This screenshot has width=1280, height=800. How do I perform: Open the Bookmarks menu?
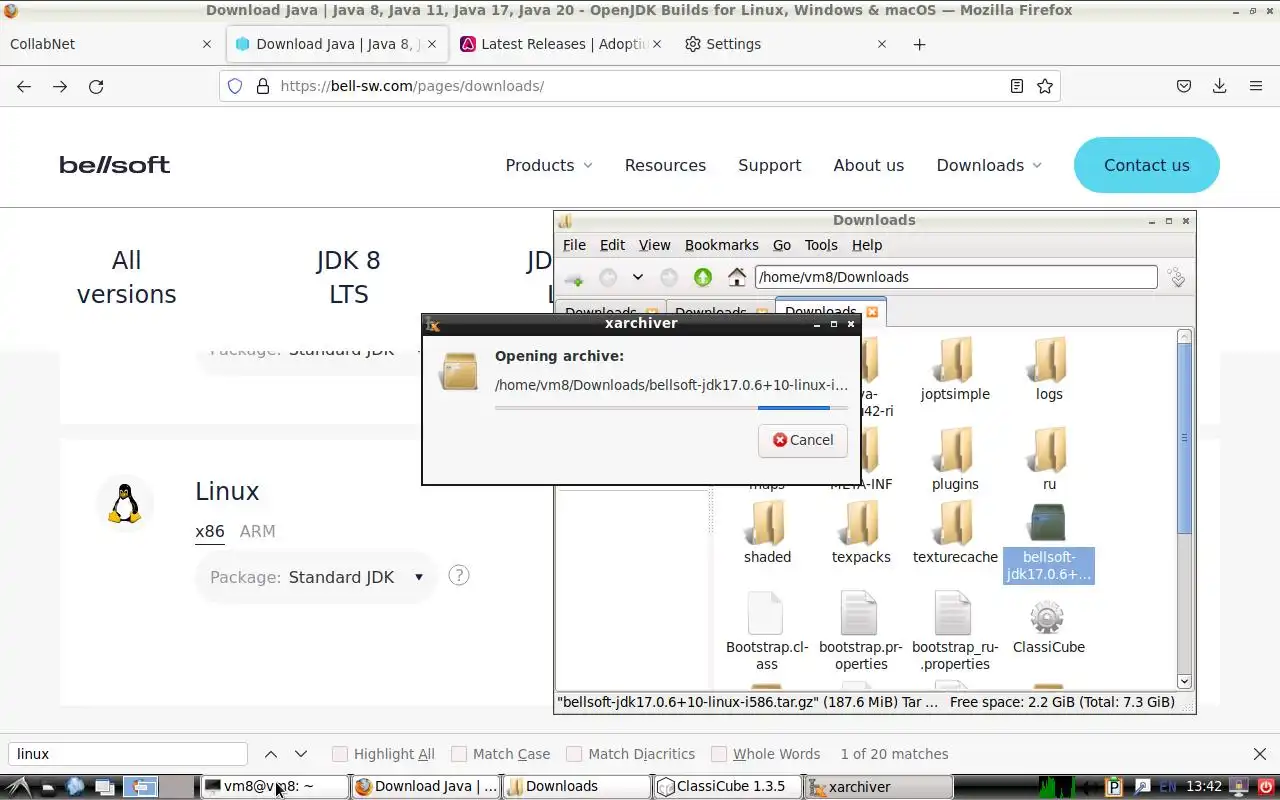[x=722, y=245]
